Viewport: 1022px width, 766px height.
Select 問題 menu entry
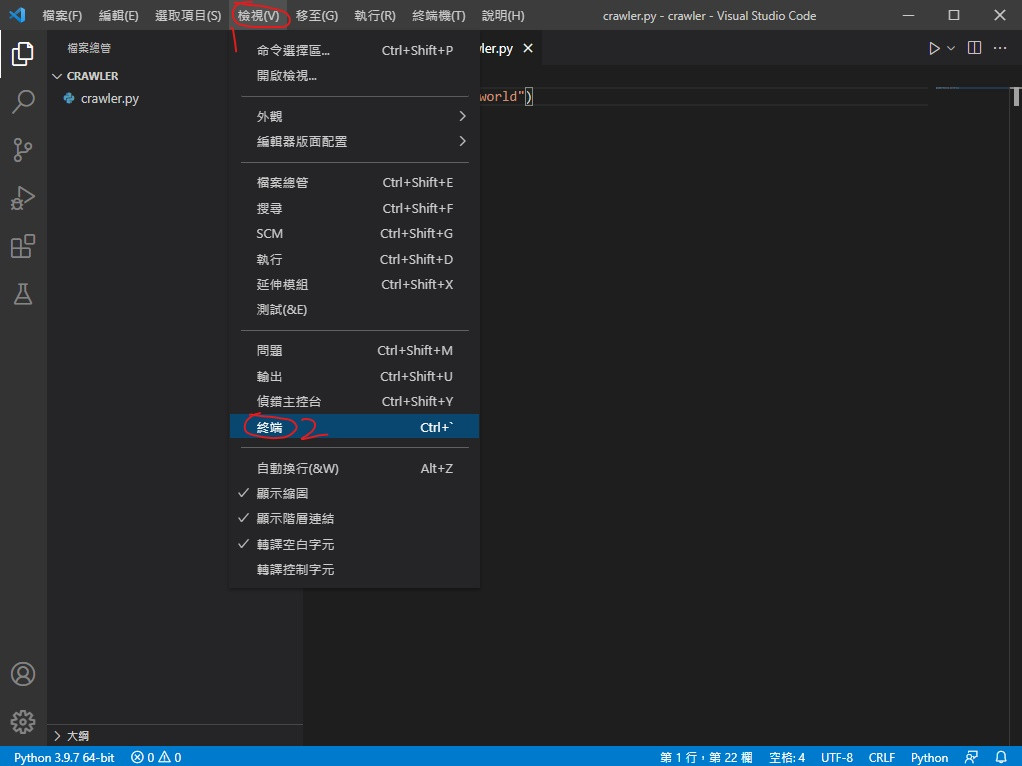355,350
